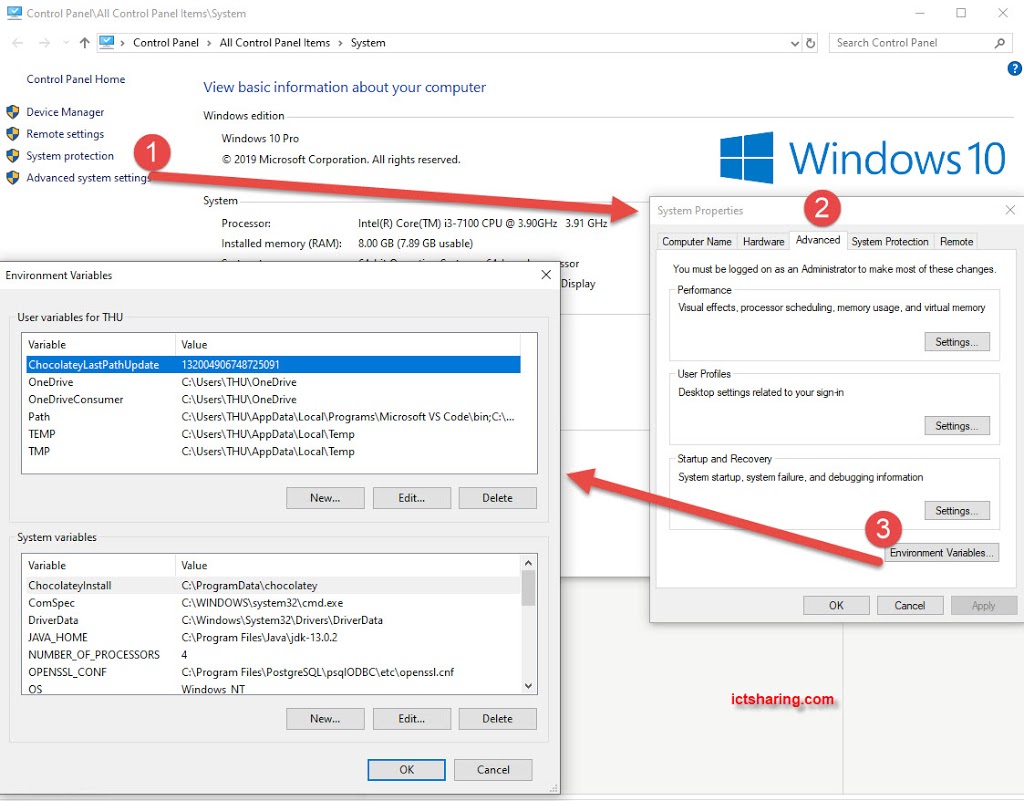Screen dimensions: 1024x801
Task: Select the OPENSSL_CONF system variable row
Action: 273,672
